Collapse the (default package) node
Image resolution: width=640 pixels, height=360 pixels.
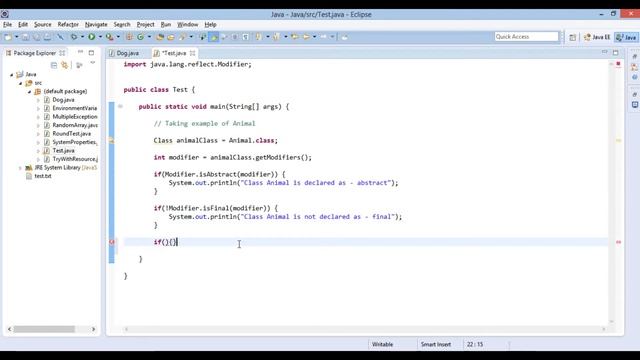point(29,92)
